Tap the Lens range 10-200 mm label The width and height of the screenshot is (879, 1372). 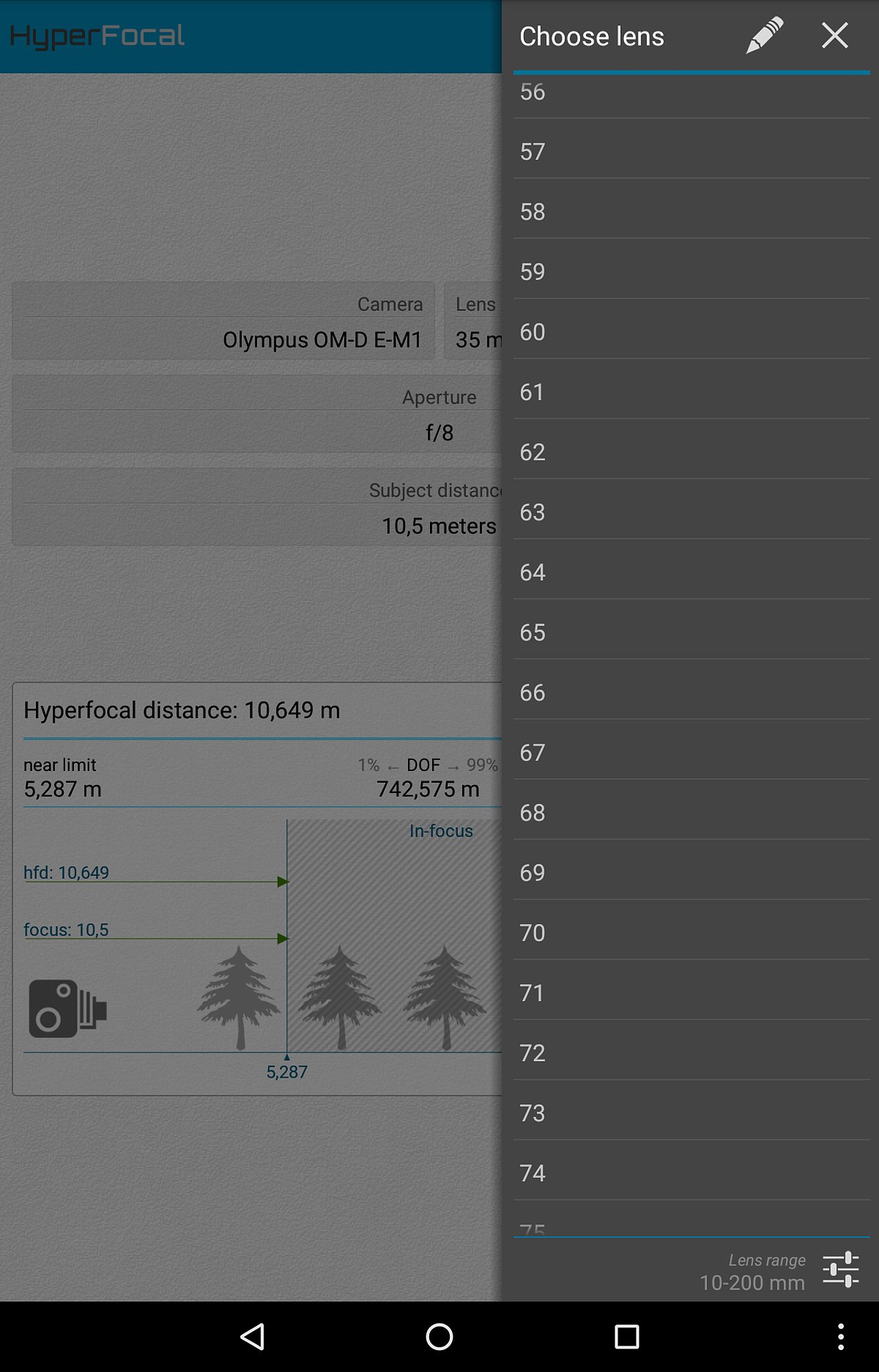click(x=752, y=1273)
